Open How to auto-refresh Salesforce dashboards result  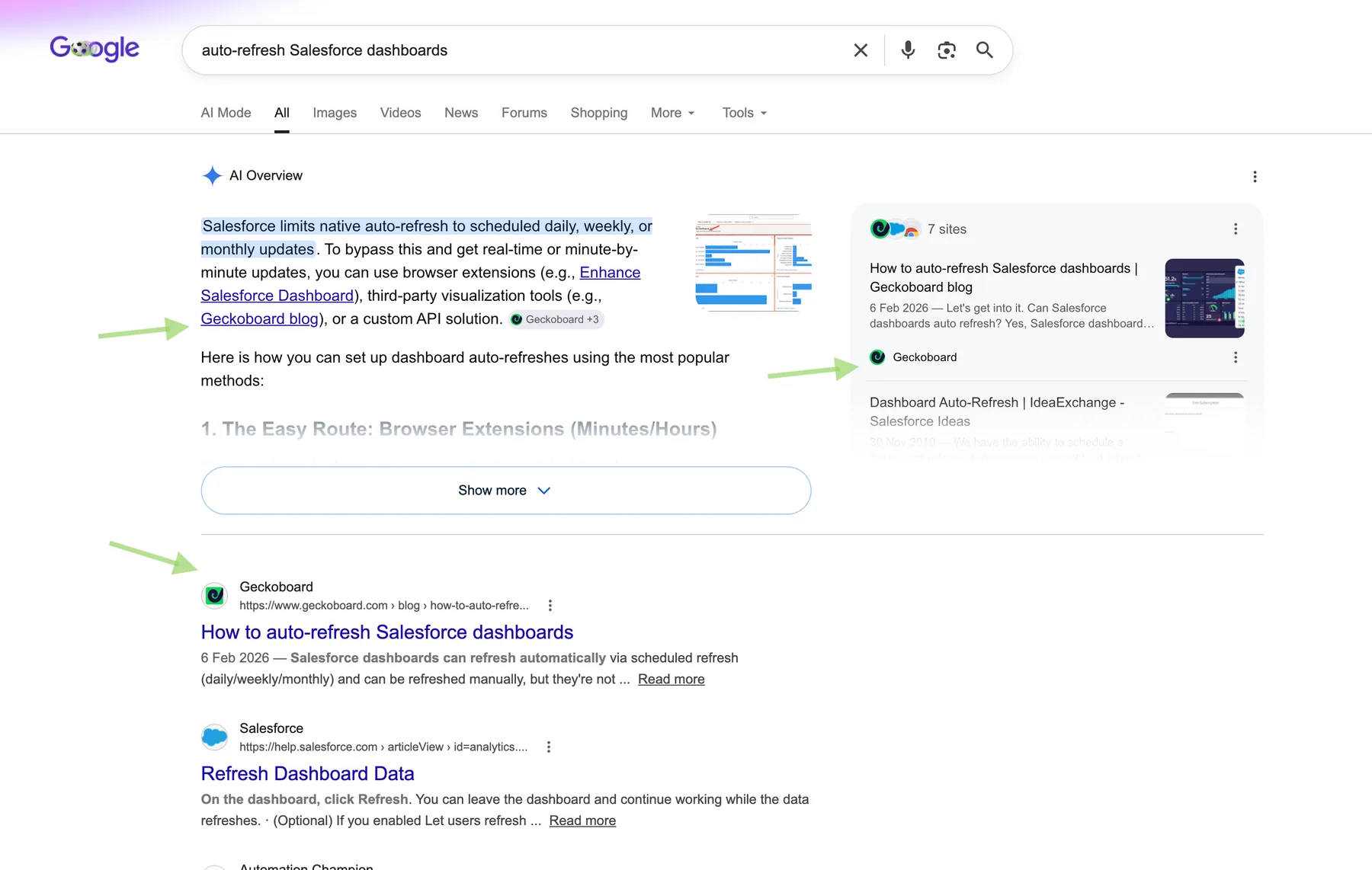pos(387,632)
